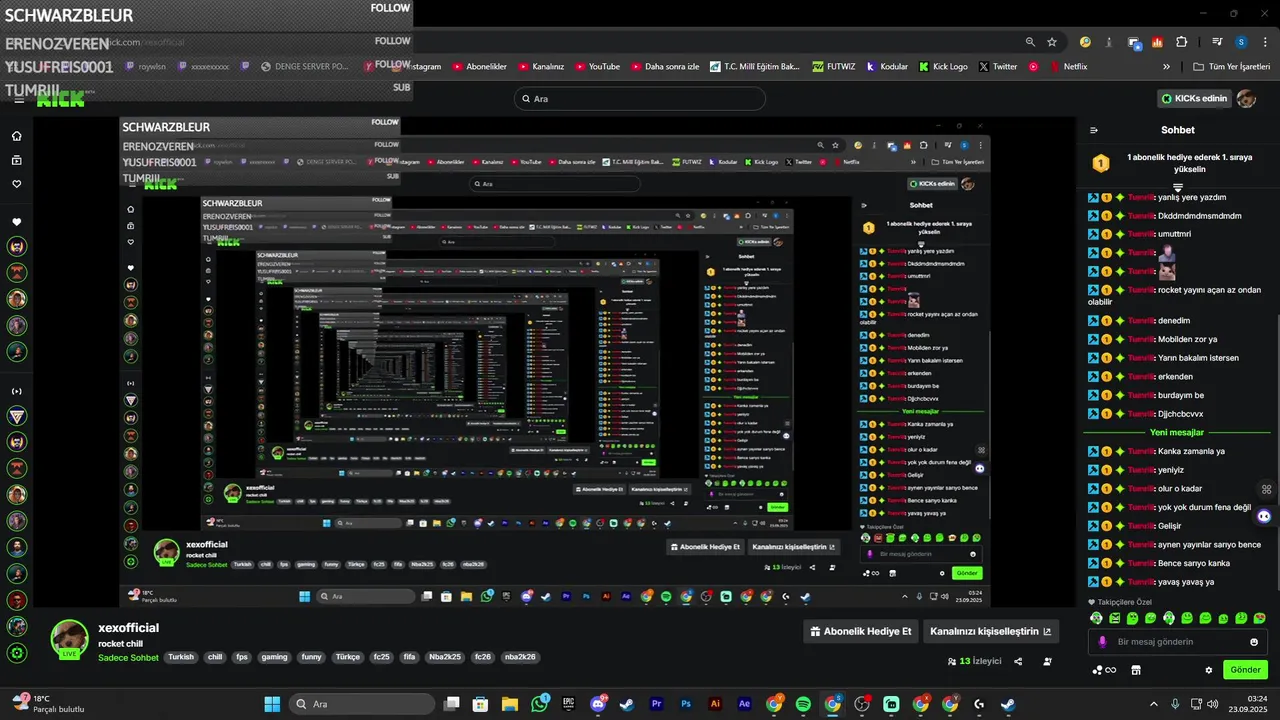Click the 1 abonelik hediye ederek banner
1280x720 pixels.
tap(1177, 163)
